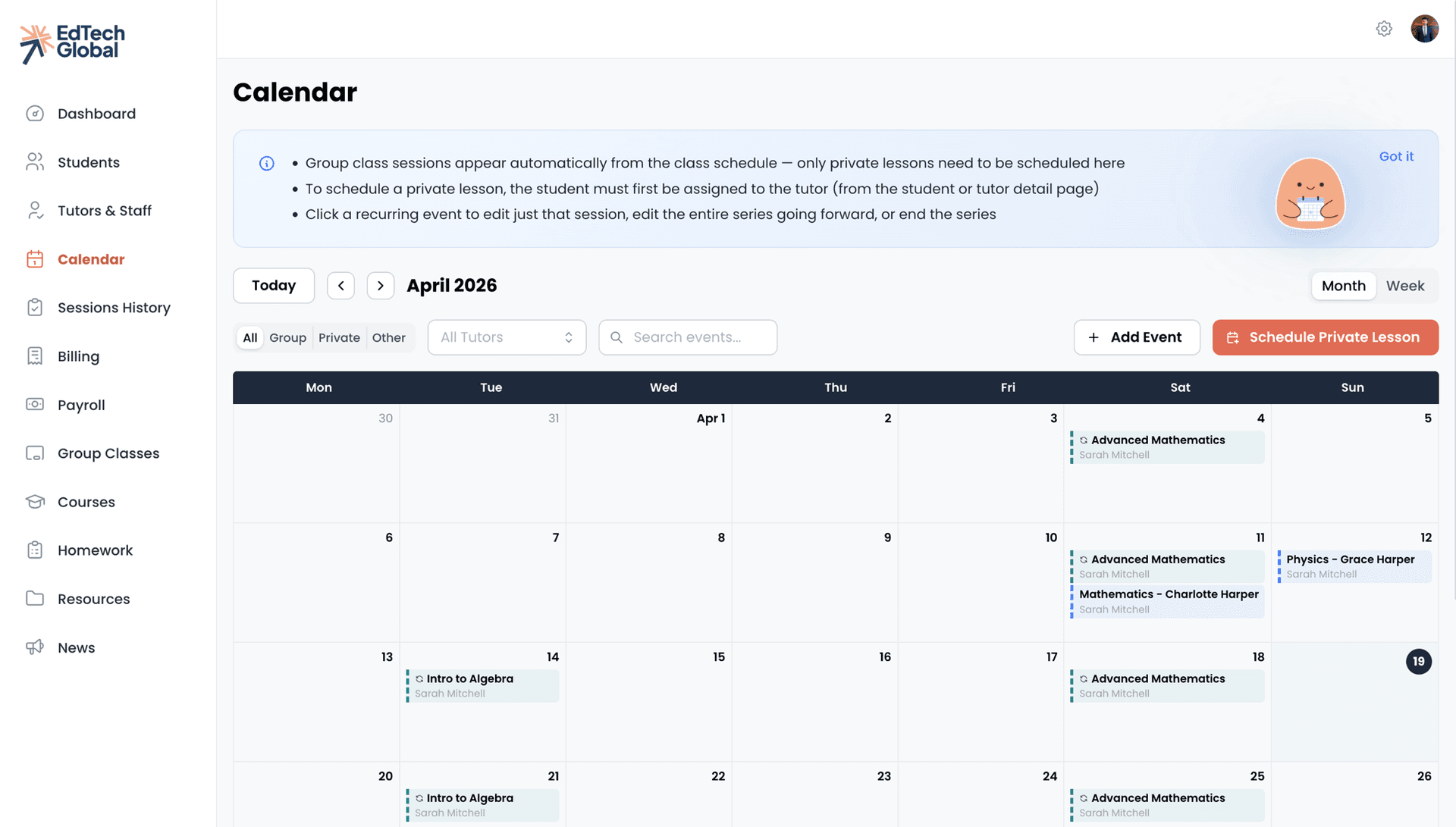Go to next month with right chevron
1456x827 pixels.
click(x=381, y=286)
